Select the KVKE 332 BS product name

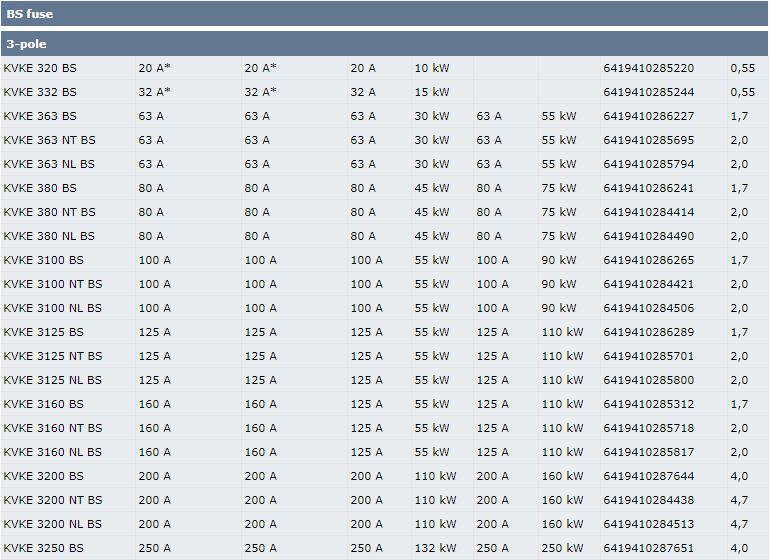[x=40, y=92]
